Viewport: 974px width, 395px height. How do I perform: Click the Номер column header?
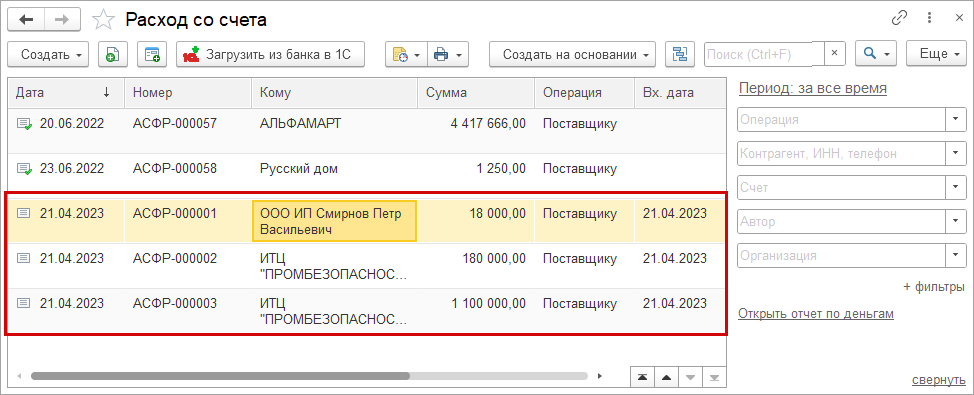click(188, 93)
